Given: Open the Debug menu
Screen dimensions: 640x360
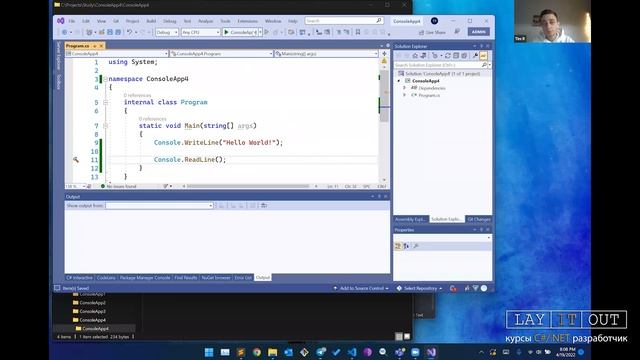Looking at the screenshot, I should click(170, 21).
